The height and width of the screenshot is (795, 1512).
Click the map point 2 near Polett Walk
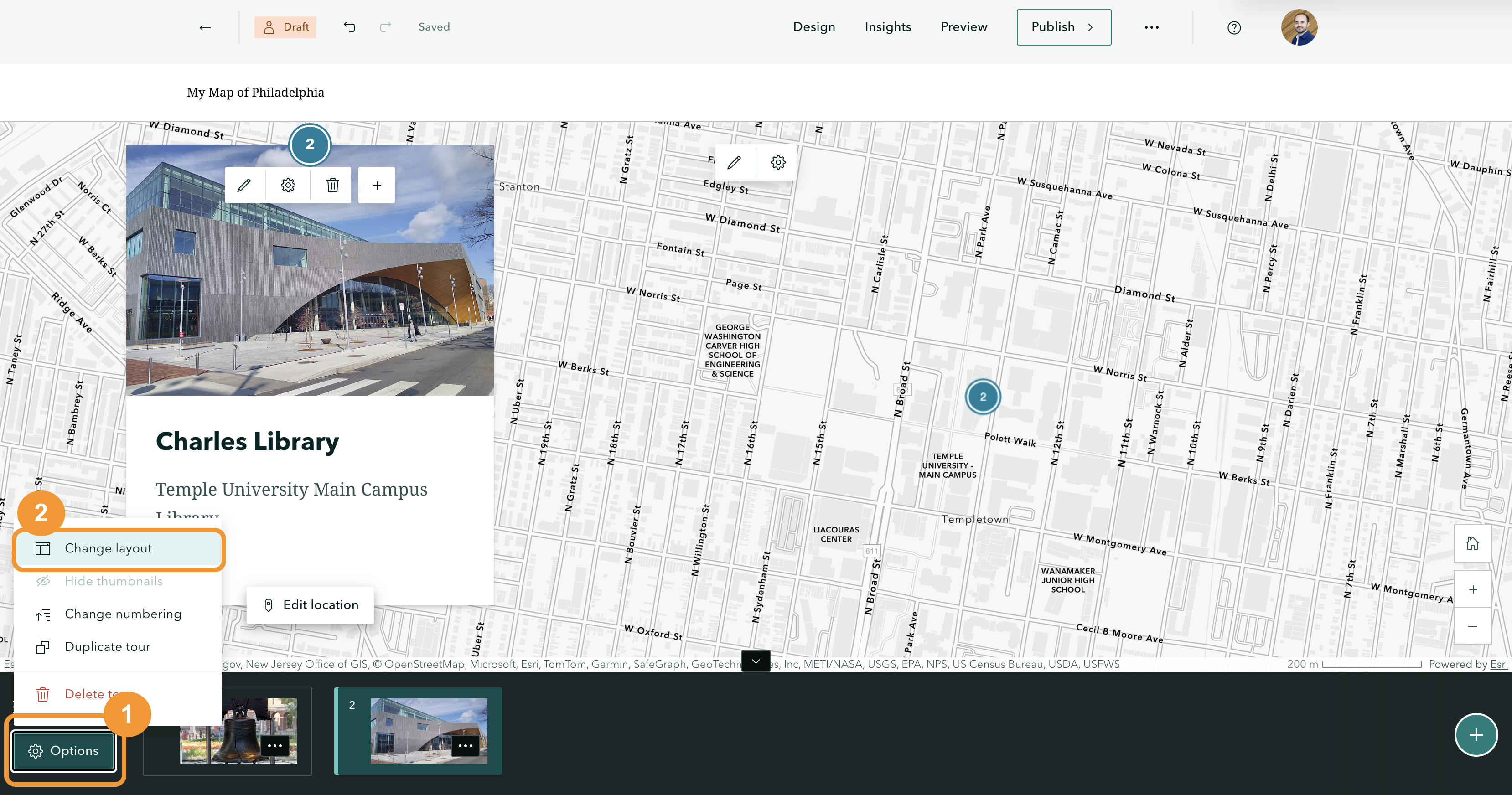click(983, 397)
